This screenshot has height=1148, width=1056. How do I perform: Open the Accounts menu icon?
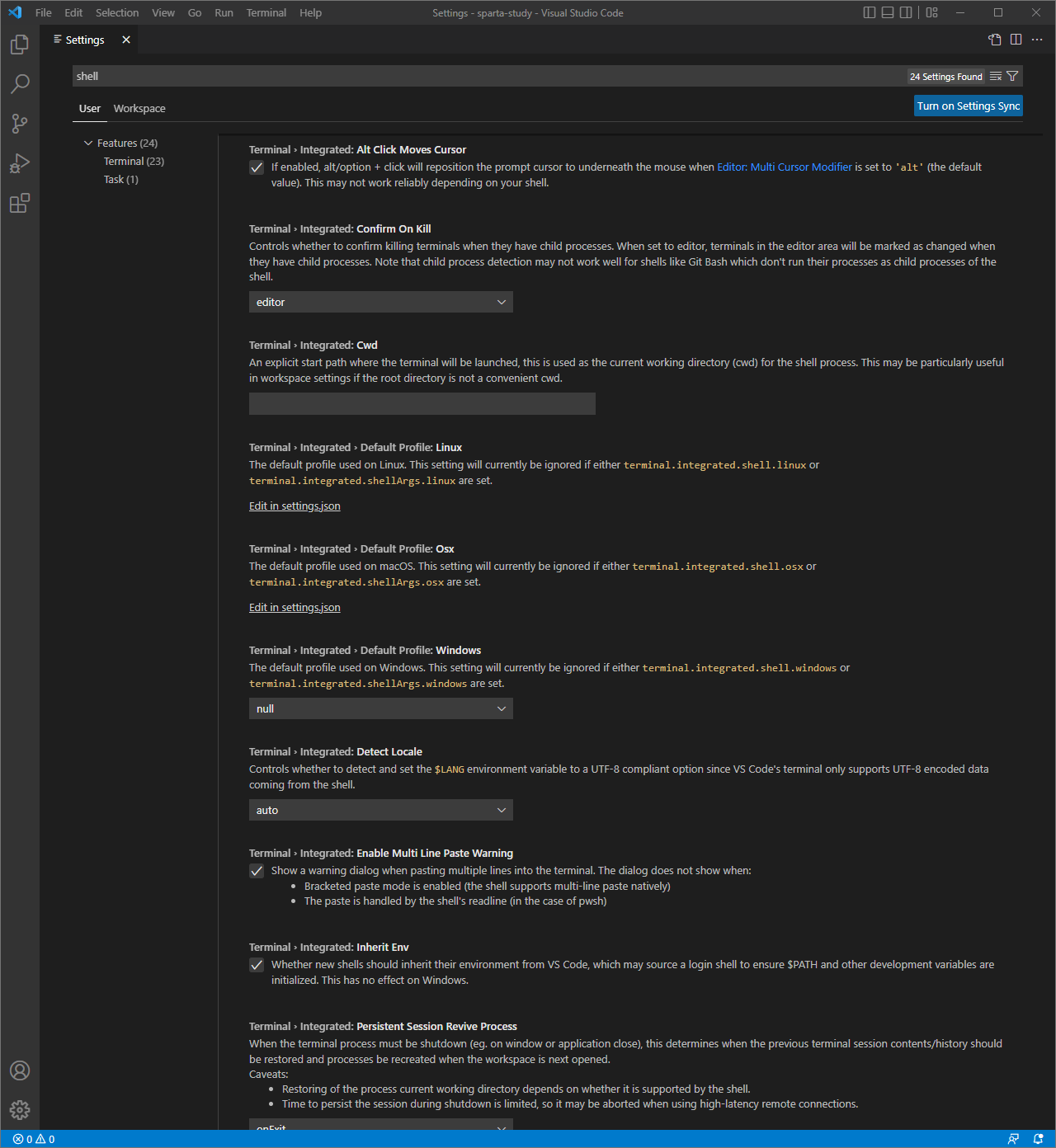(20, 1070)
